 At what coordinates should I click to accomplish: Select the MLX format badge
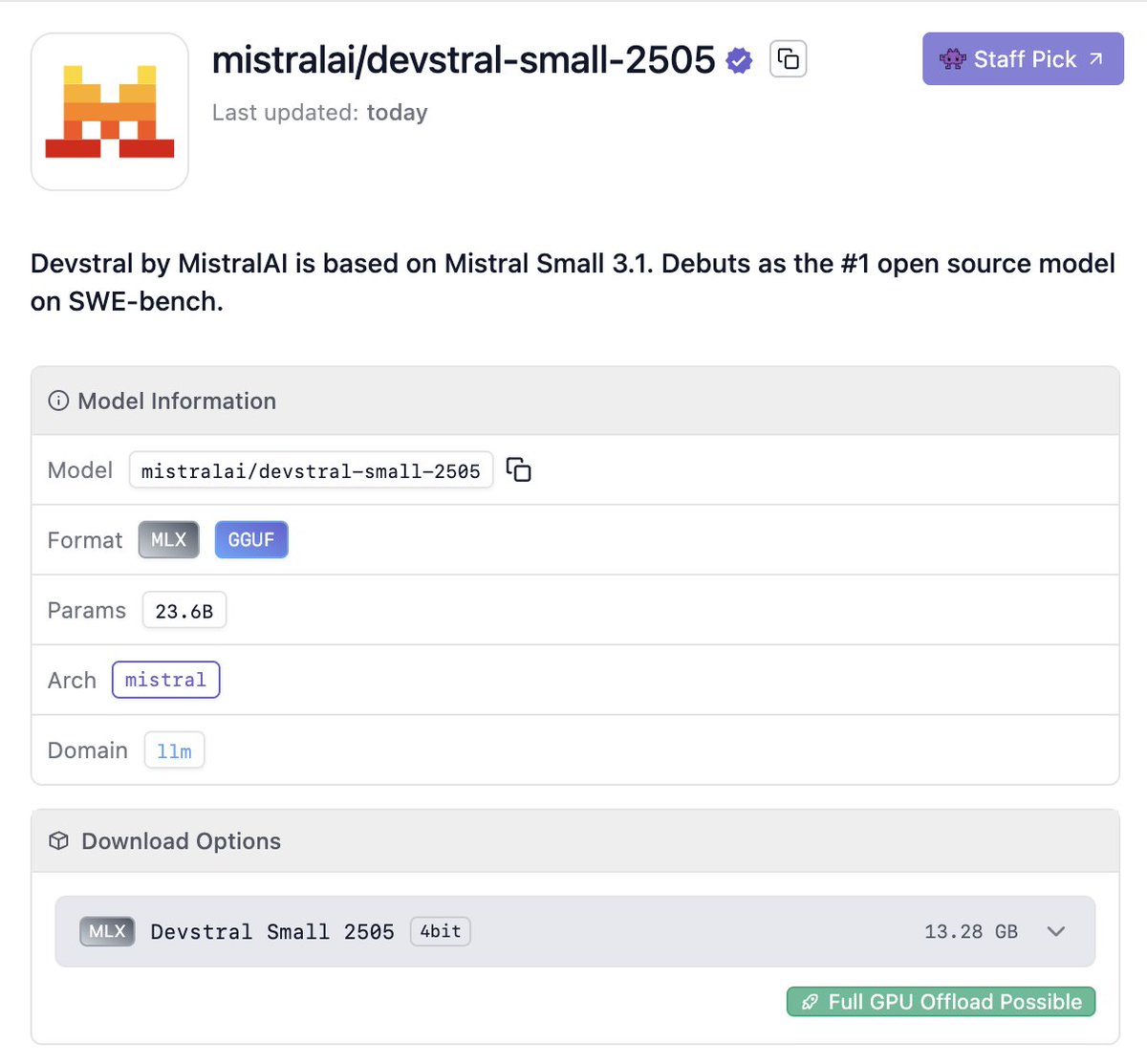coord(168,539)
